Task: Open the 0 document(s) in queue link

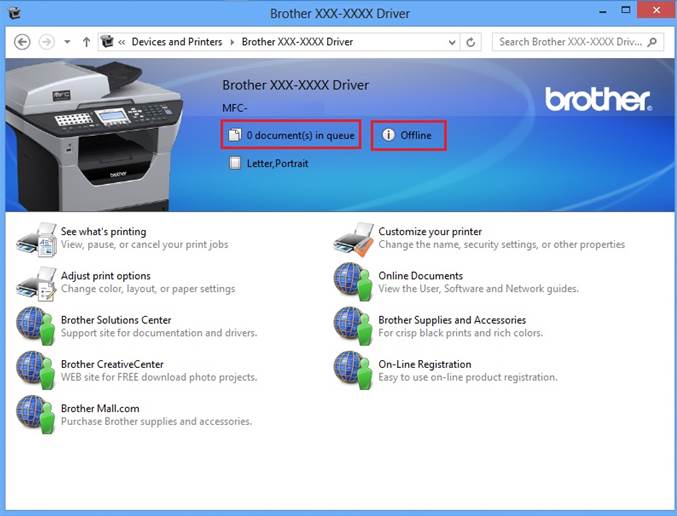Action: (300, 135)
